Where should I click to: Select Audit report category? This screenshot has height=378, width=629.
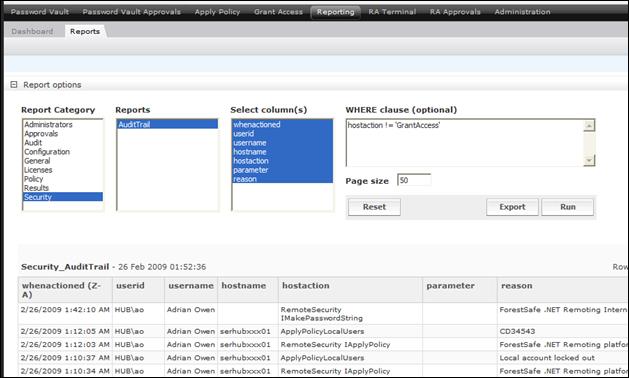(x=62, y=142)
